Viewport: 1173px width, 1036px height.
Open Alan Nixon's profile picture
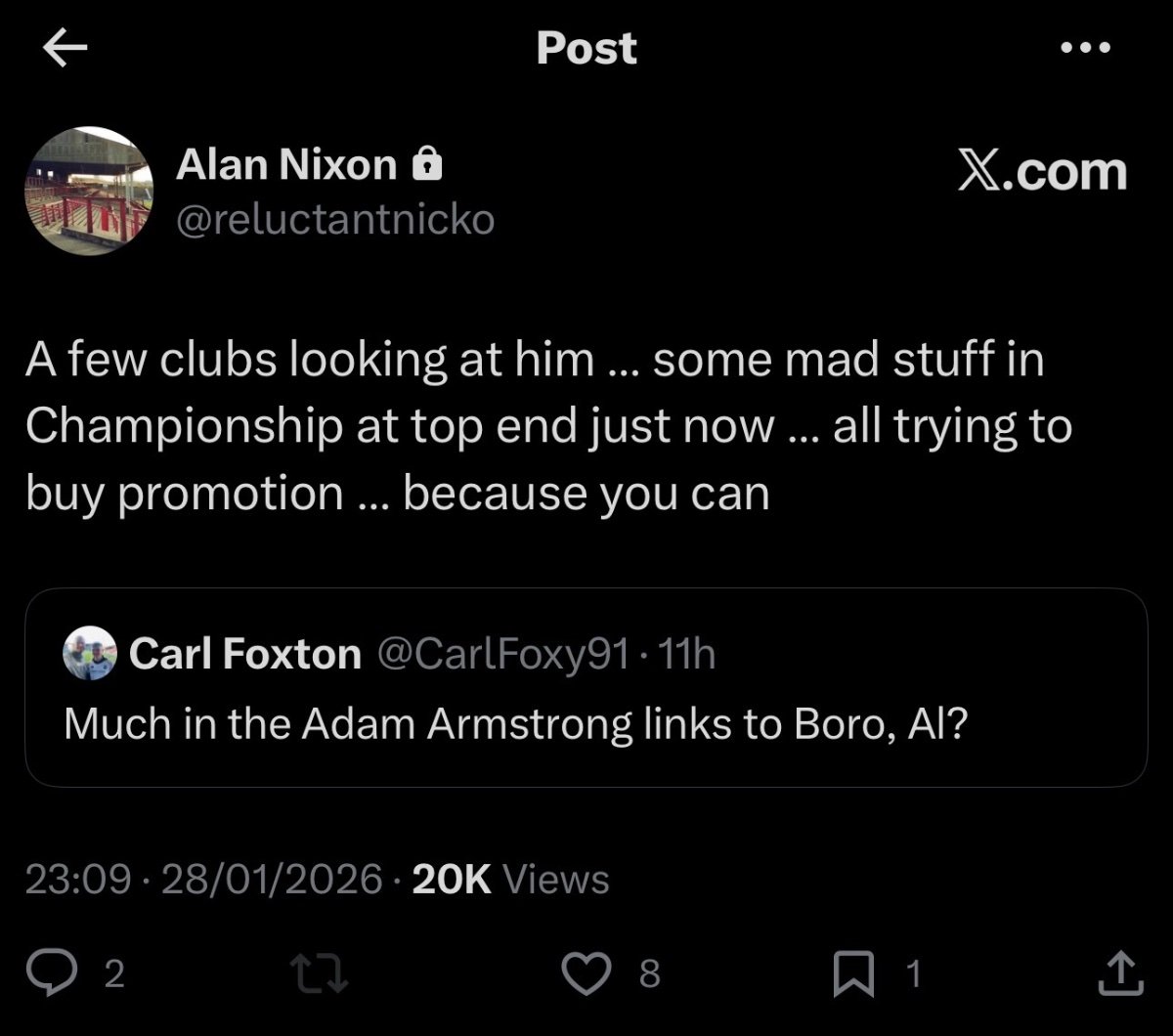click(x=89, y=191)
